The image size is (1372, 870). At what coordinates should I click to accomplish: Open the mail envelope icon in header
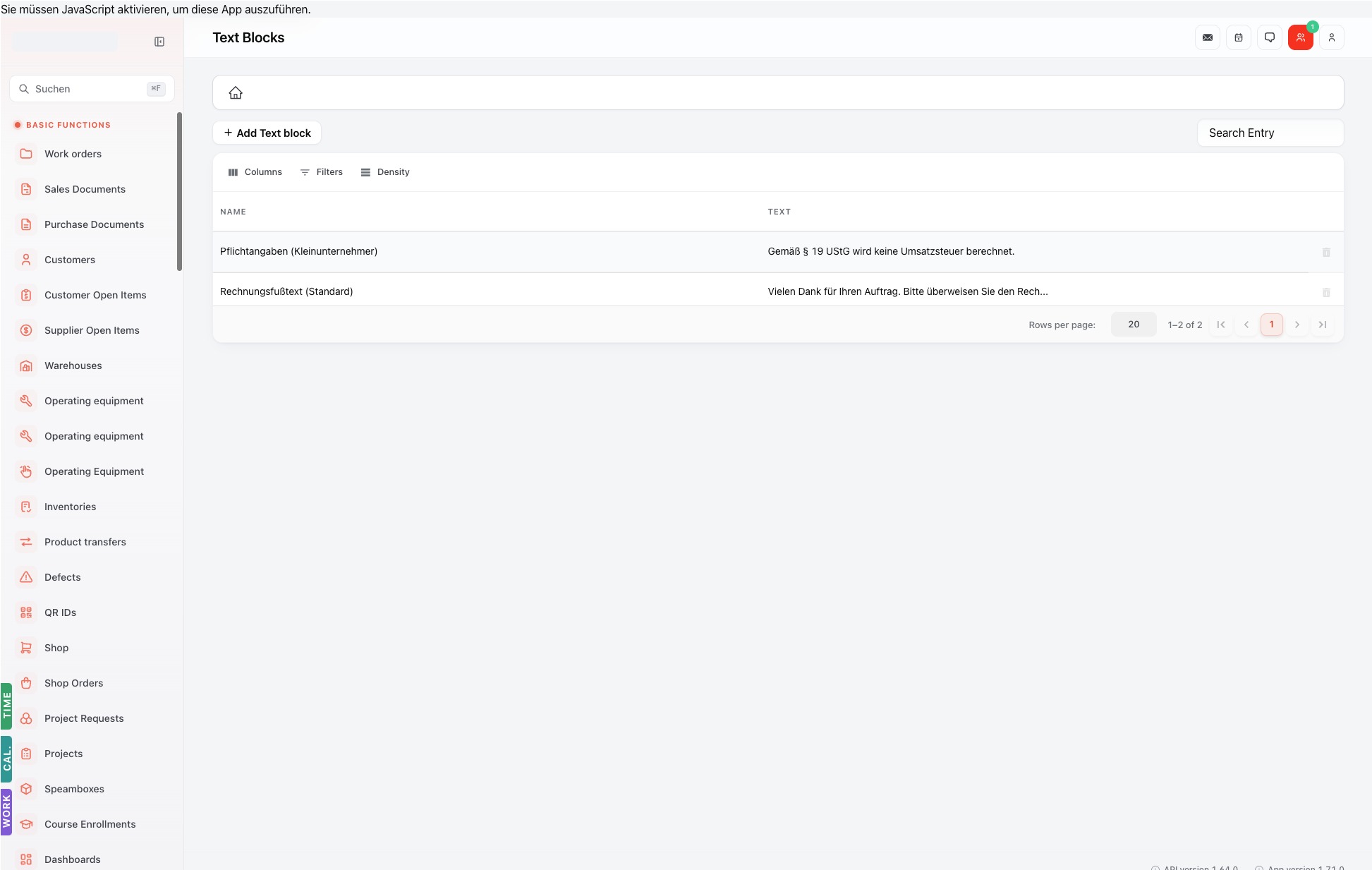click(1208, 37)
